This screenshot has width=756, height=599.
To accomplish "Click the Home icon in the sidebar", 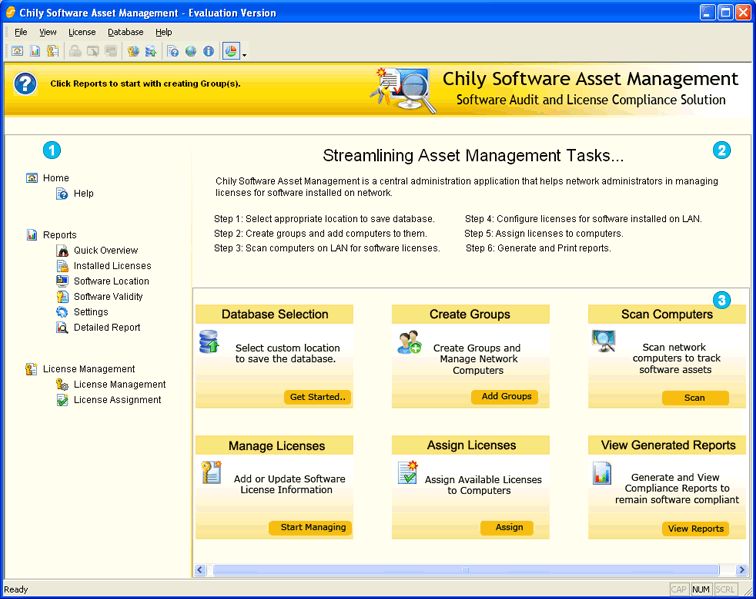I will coord(31,178).
